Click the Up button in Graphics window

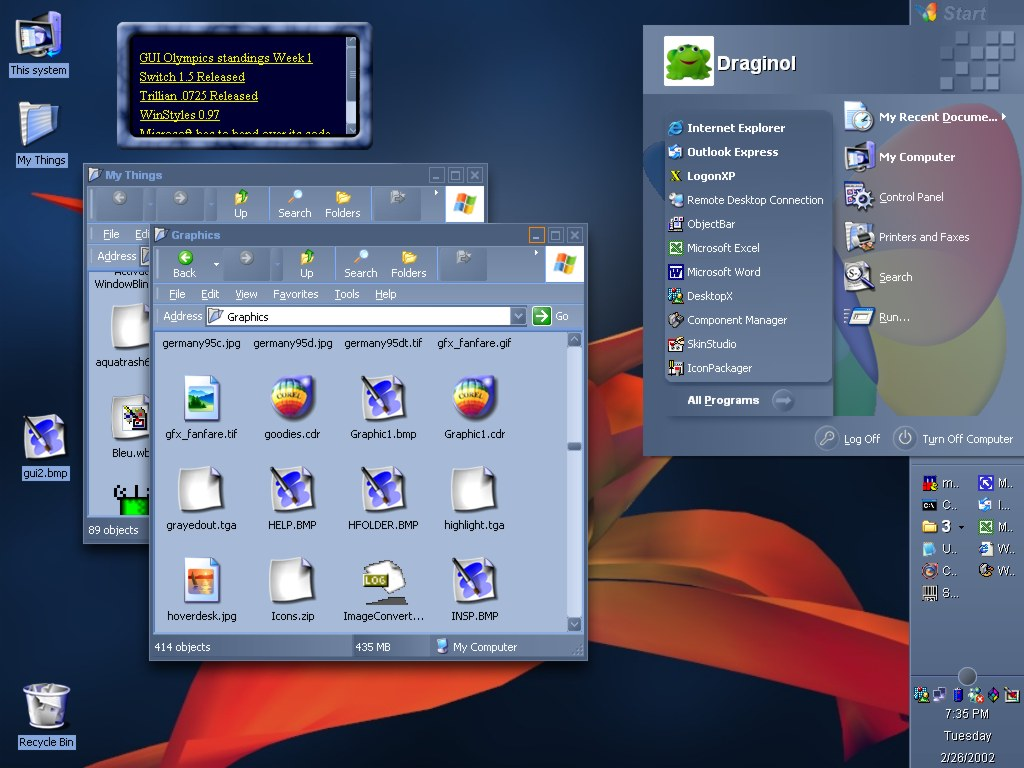coord(306,264)
